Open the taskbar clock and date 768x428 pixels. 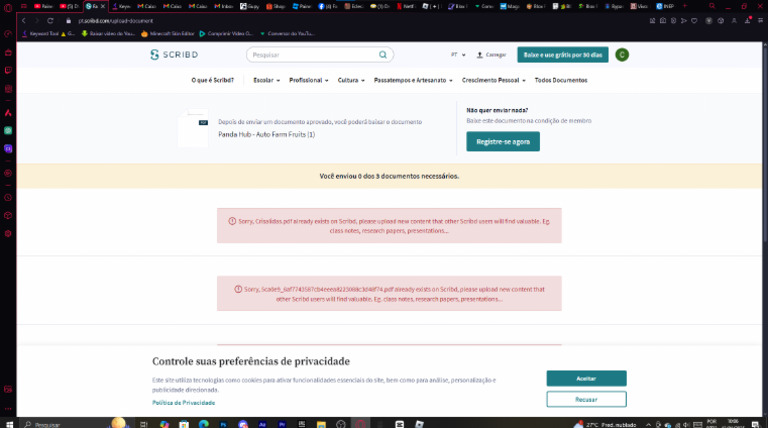pyautogui.click(x=733, y=424)
